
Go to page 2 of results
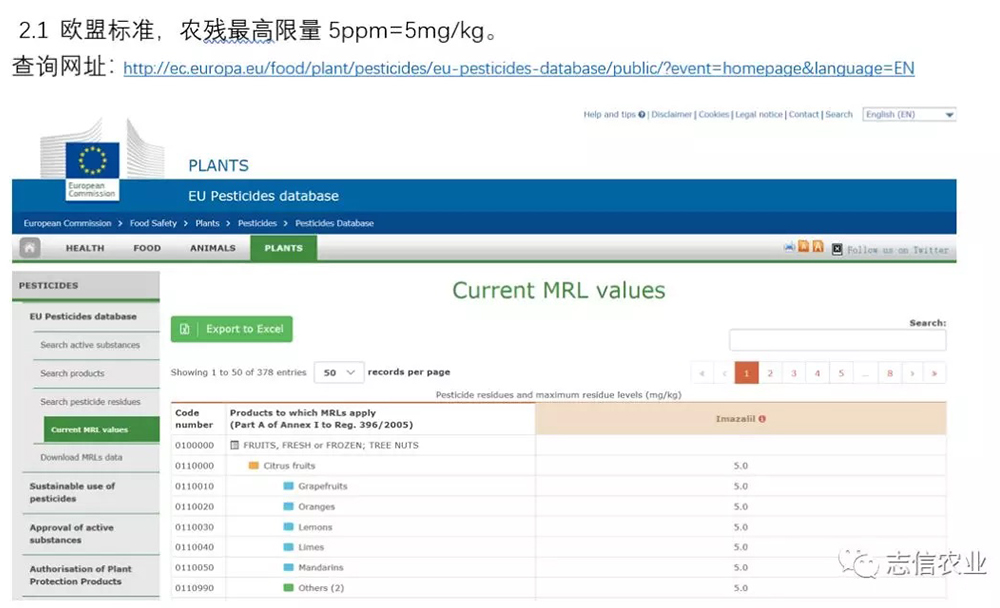pos(770,373)
